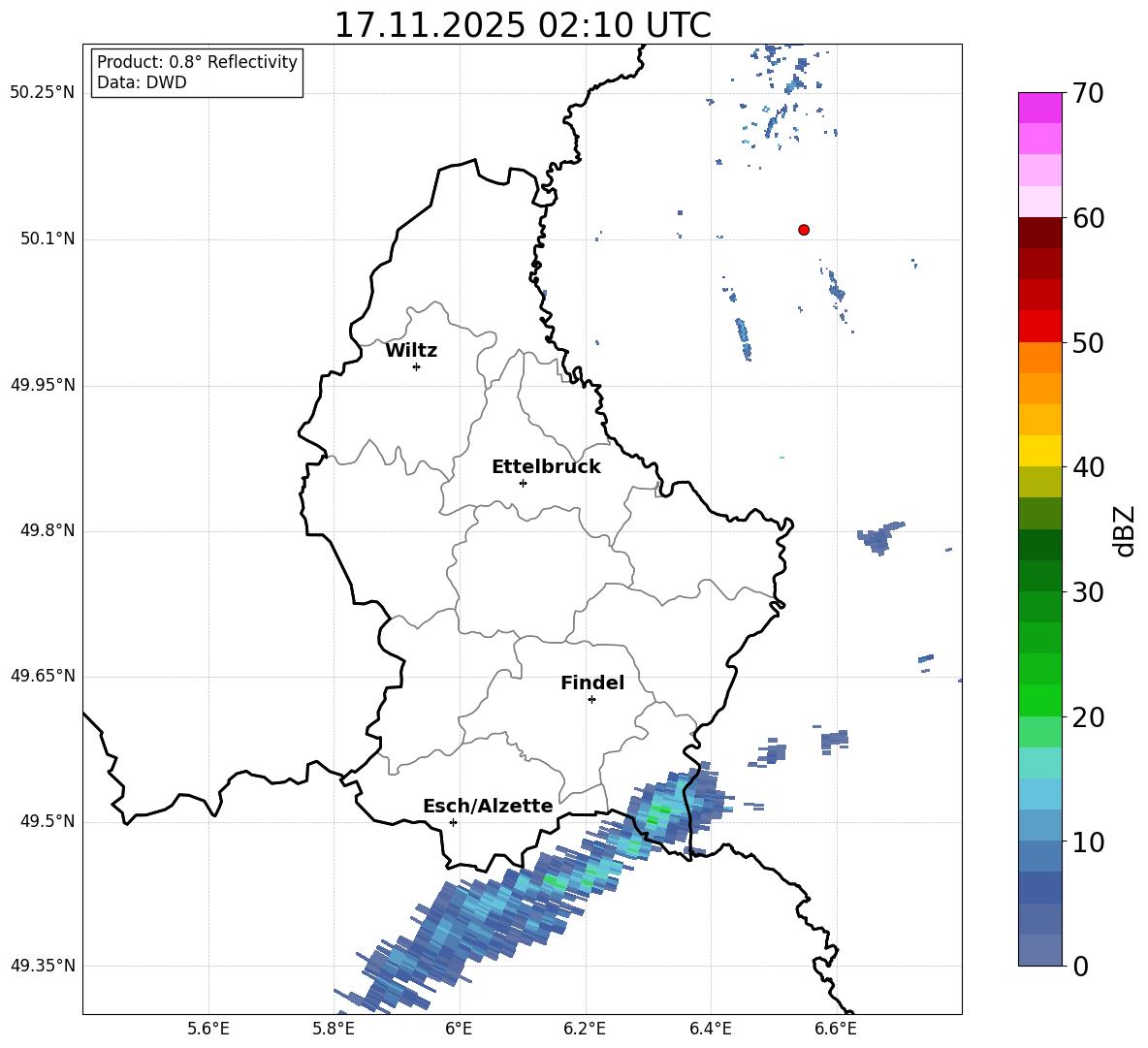
Task: Click the red dot radar site marker
Action: 803,230
